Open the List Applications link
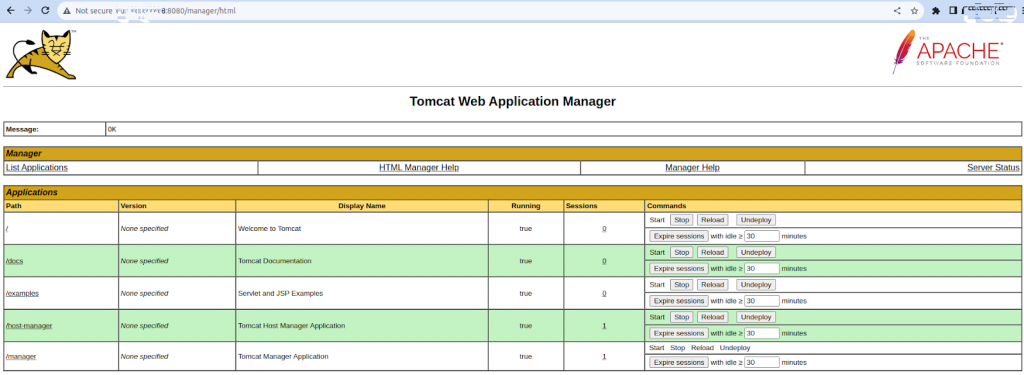This screenshot has height=375, width=1024. tap(37, 167)
